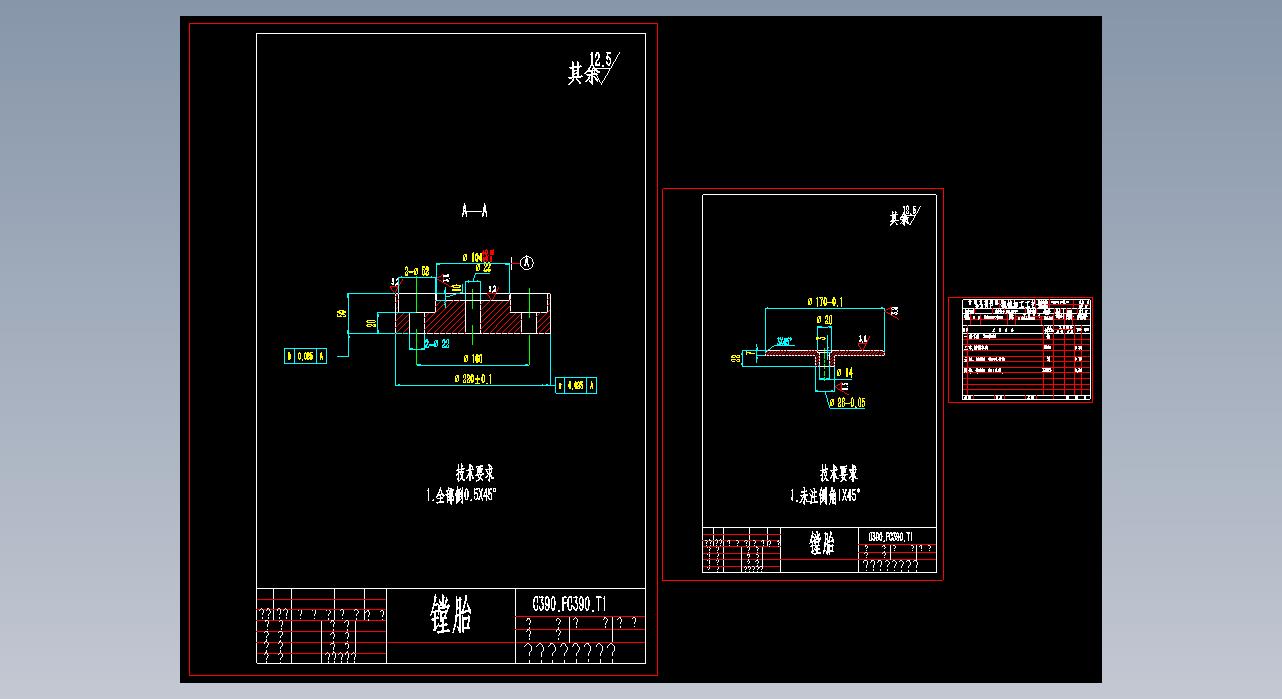Screen dimensions: 1282x699
Task: Select the left tolerance frame reading 0.085
Action: click(306, 355)
